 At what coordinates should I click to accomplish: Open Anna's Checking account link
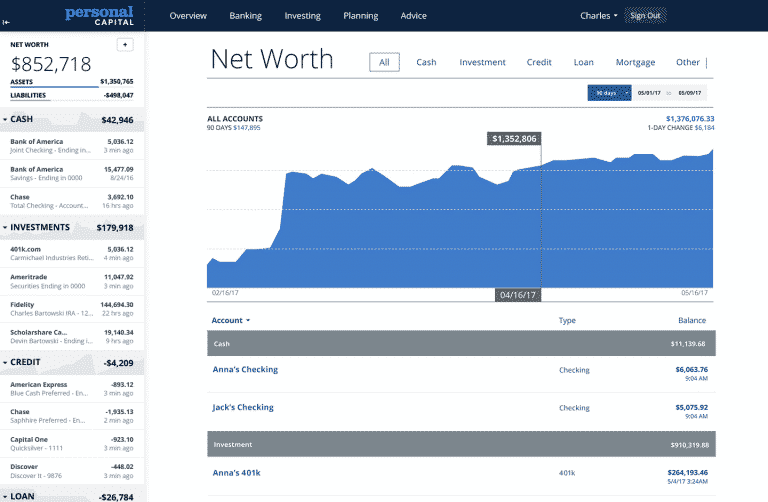245,370
